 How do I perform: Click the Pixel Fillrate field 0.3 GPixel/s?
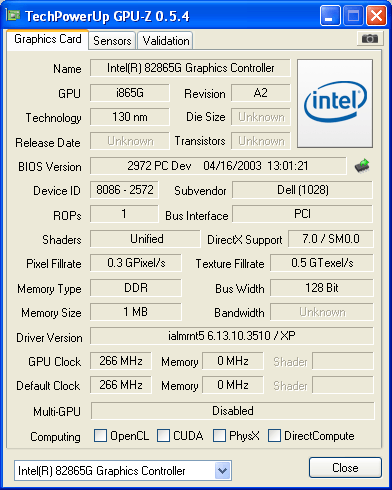pos(136,263)
